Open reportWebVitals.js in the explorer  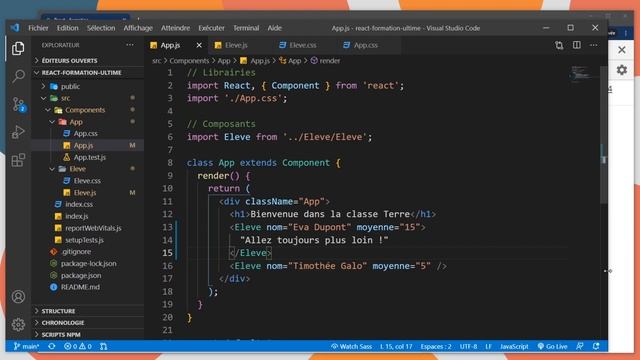pyautogui.click(x=88, y=228)
